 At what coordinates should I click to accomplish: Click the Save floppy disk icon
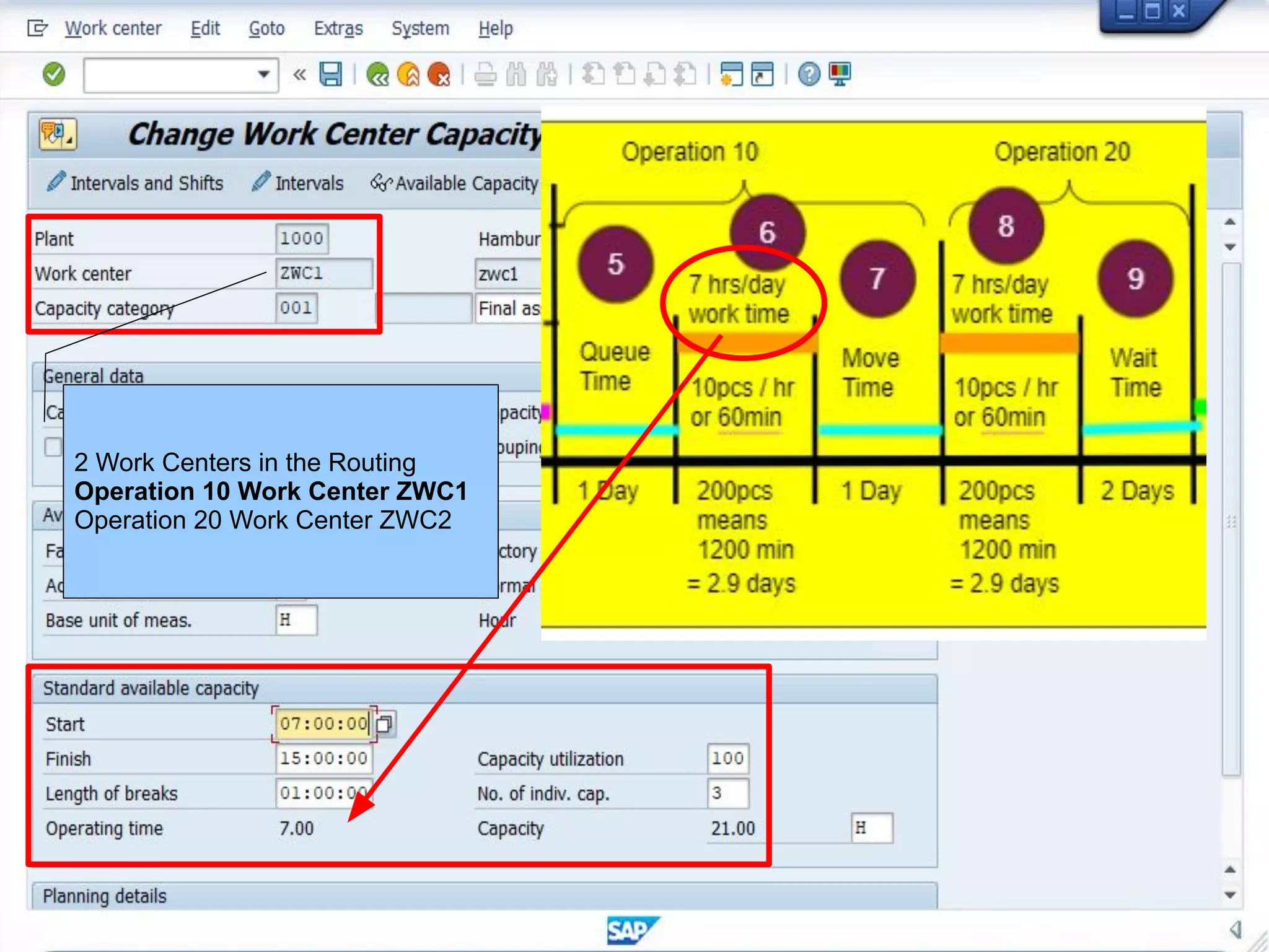[x=331, y=75]
